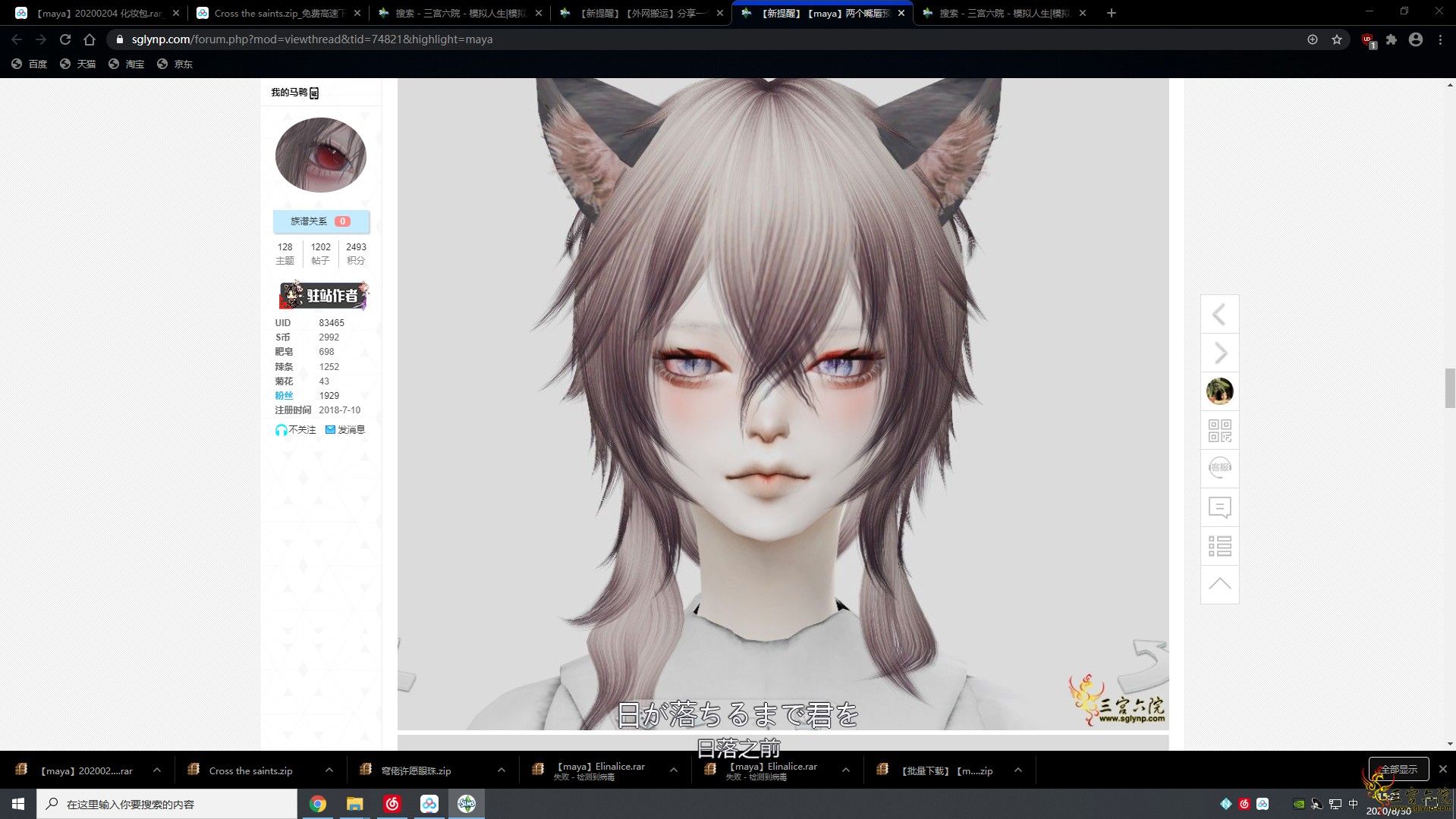Open the reply comment icon in sidebar
Screen dimensions: 1456x819
1219,507
